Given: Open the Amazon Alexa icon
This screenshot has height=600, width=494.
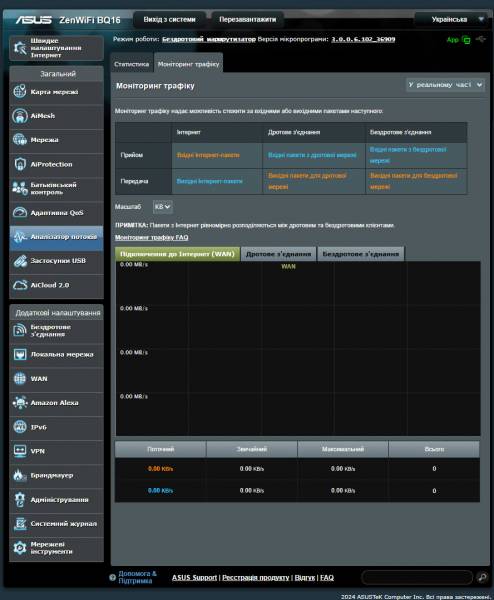Looking at the screenshot, I should click(20, 403).
